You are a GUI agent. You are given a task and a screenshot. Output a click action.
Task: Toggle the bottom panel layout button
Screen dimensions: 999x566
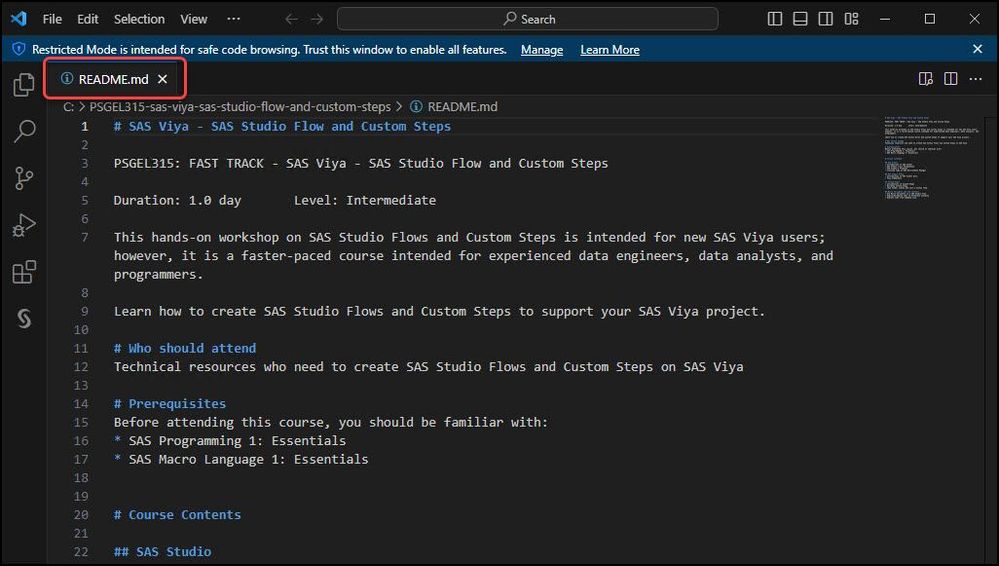(800, 19)
